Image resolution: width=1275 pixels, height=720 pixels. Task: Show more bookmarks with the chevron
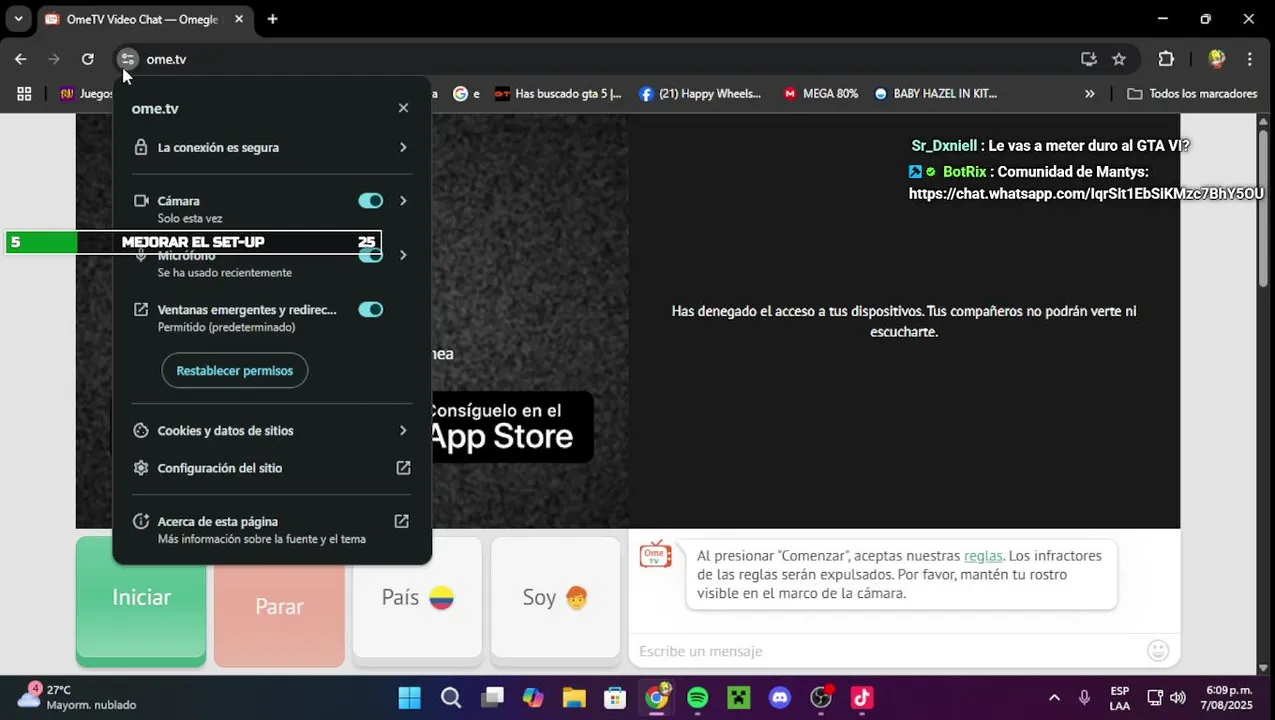tap(1089, 94)
